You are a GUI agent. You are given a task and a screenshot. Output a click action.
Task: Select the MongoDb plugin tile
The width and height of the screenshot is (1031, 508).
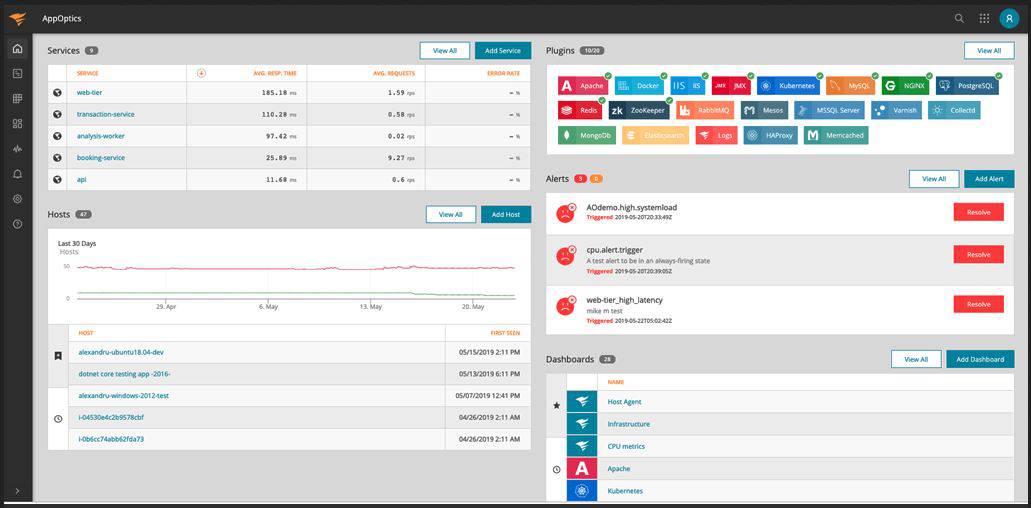point(587,135)
